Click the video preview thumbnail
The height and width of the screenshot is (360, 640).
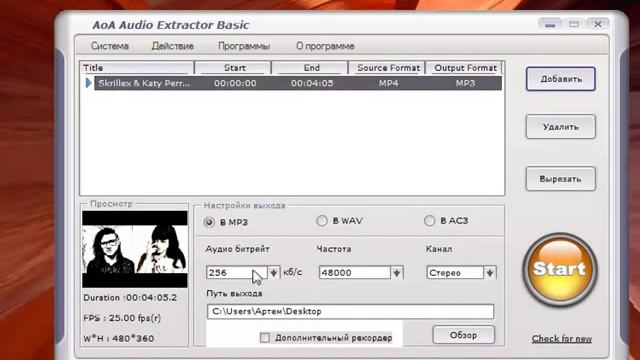coord(135,249)
